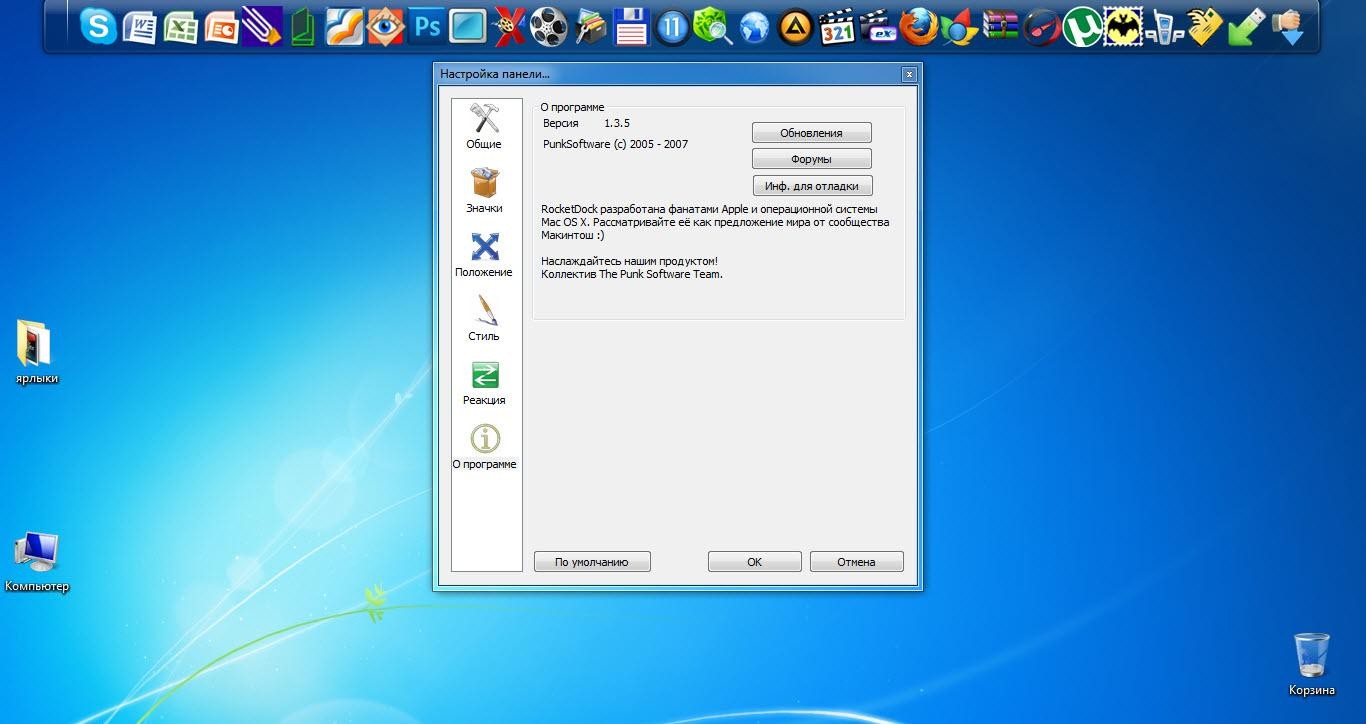
Task: Switch to Значки settings section
Action: tap(484, 190)
